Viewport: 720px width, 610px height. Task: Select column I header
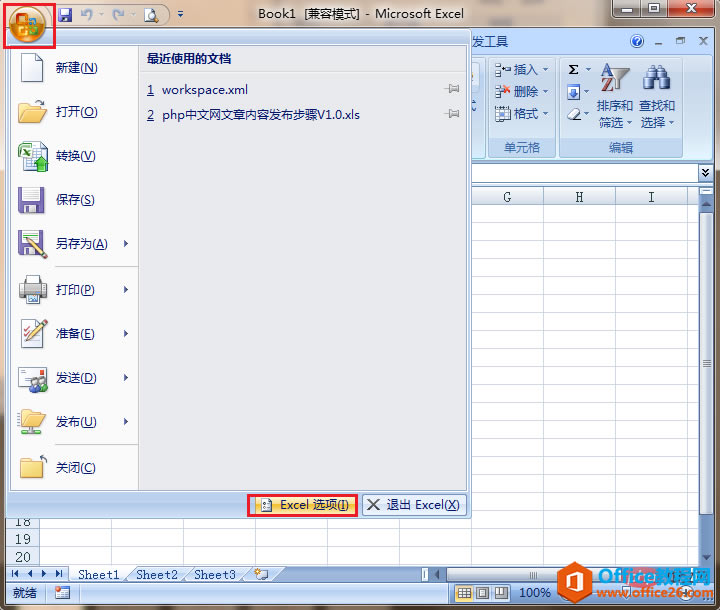click(x=651, y=197)
